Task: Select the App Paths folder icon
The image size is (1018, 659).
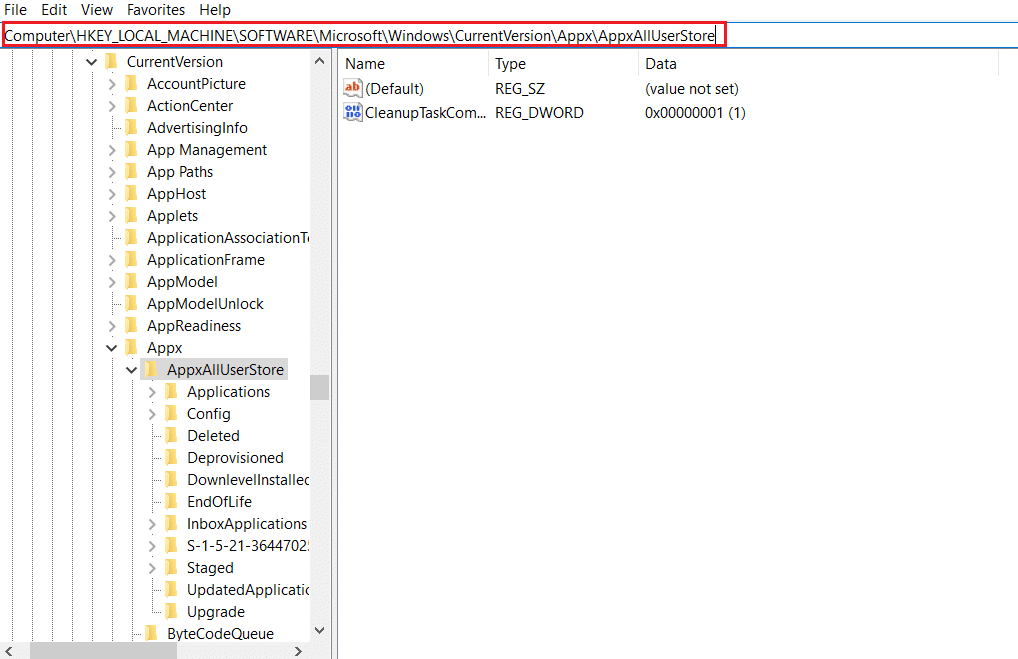Action: [x=132, y=172]
